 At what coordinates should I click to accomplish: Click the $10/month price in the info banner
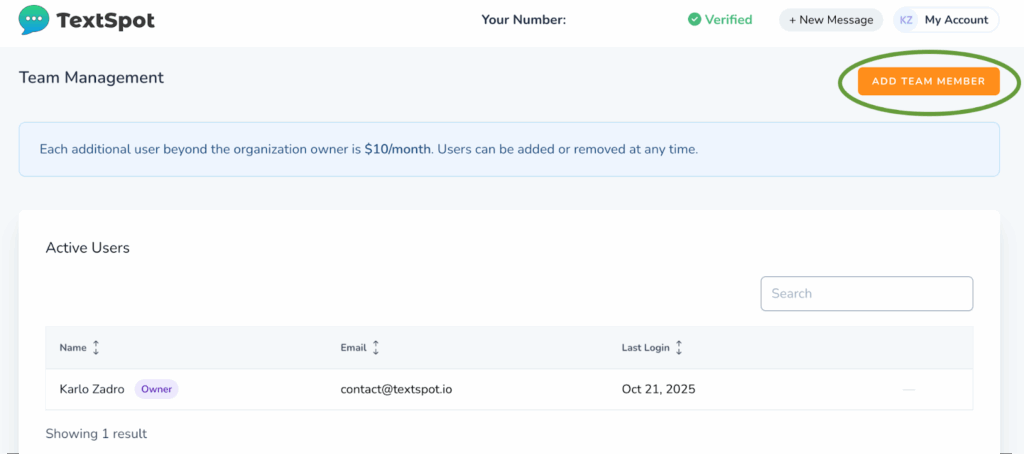tap(397, 149)
